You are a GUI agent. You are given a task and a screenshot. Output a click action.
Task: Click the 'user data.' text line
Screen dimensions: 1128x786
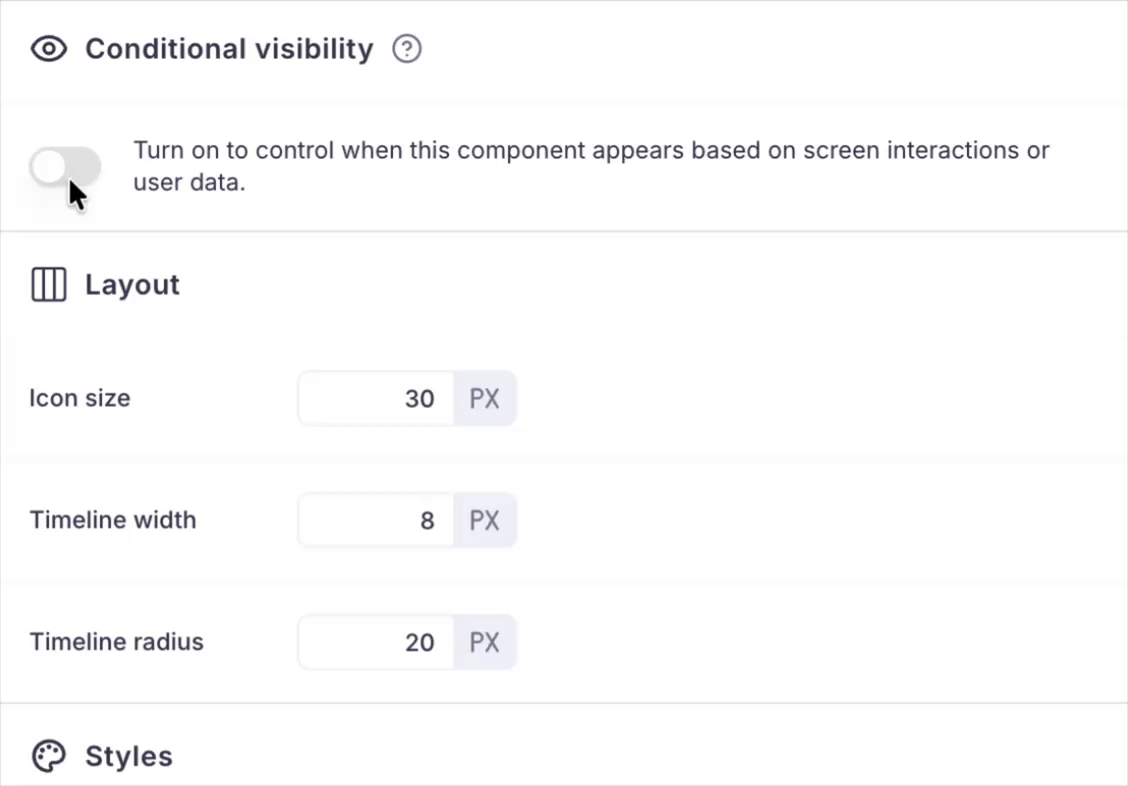click(189, 184)
